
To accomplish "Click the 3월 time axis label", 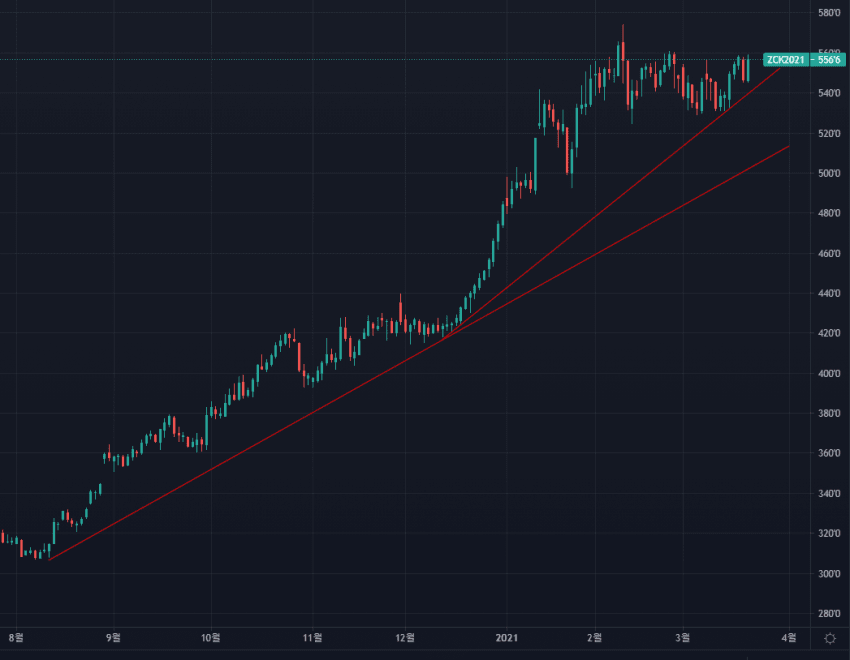I will (682, 638).
